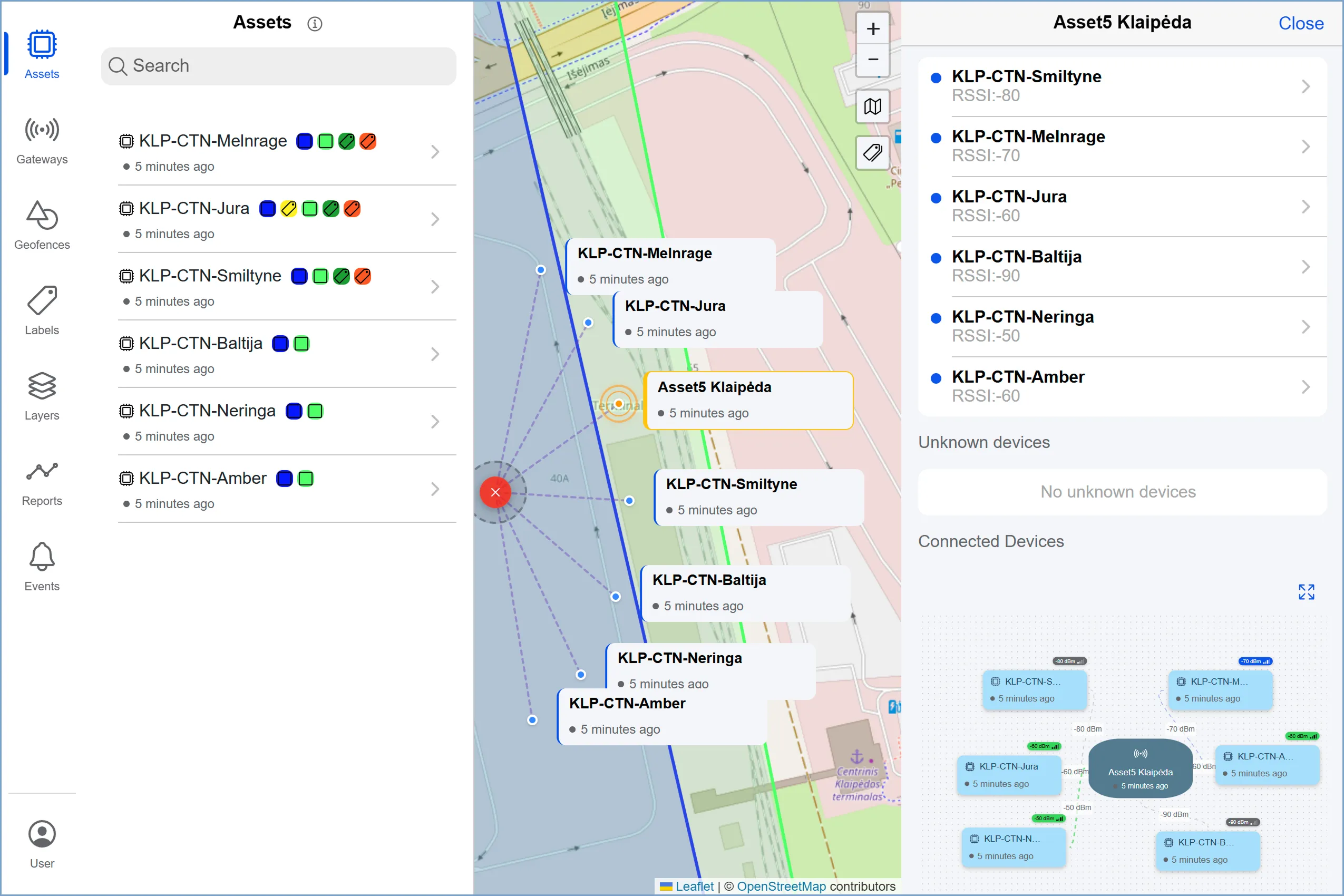Image resolution: width=1344 pixels, height=896 pixels.
Task: Open the OpenStreetMap contributors link
Action: point(782,887)
